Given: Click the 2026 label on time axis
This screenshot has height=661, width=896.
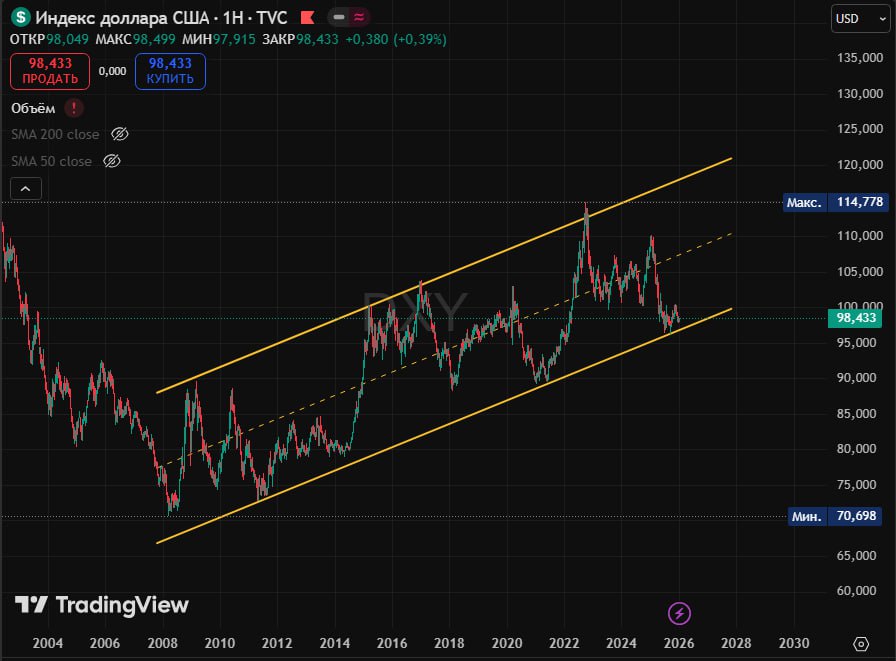Looking at the screenshot, I should coord(679,642).
